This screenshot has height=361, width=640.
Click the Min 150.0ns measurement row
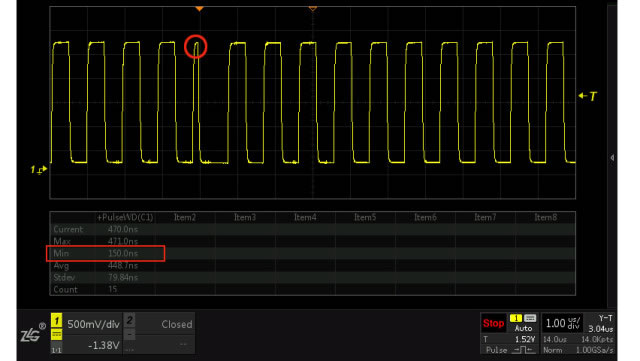pyautogui.click(x=106, y=253)
